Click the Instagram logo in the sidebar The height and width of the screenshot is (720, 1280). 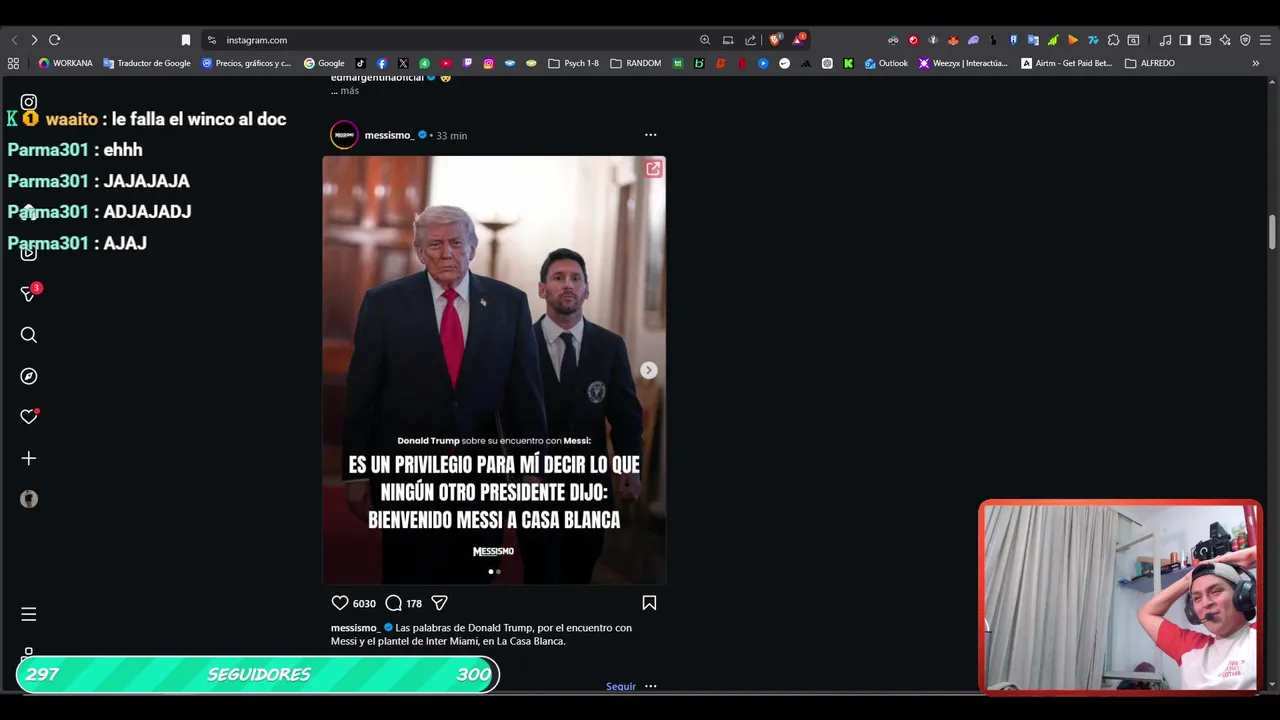click(x=29, y=102)
